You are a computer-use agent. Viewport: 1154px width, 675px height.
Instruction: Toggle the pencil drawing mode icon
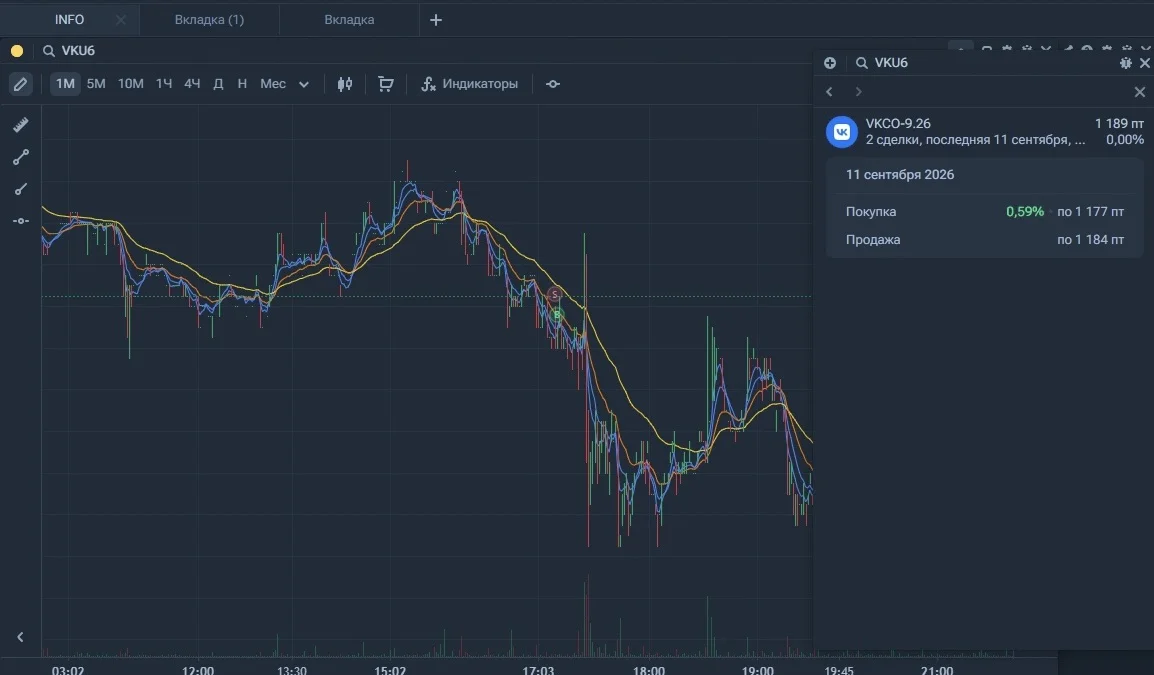click(21, 84)
